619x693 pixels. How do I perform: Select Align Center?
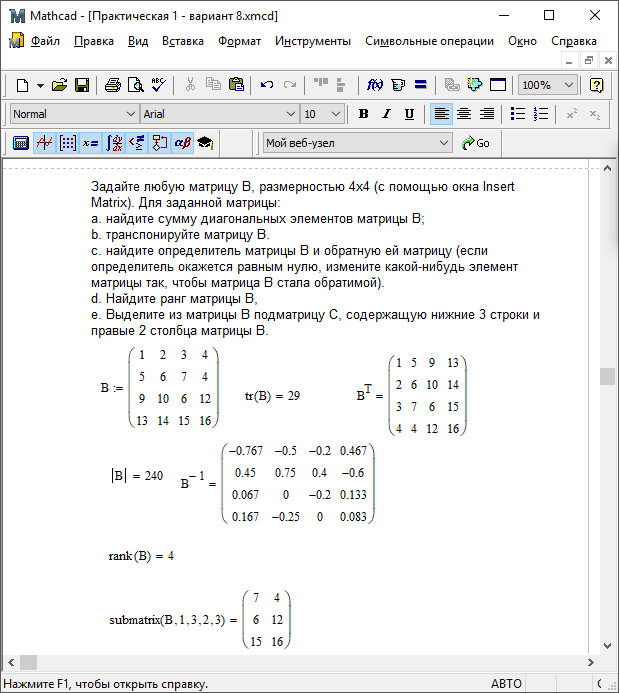[464, 114]
